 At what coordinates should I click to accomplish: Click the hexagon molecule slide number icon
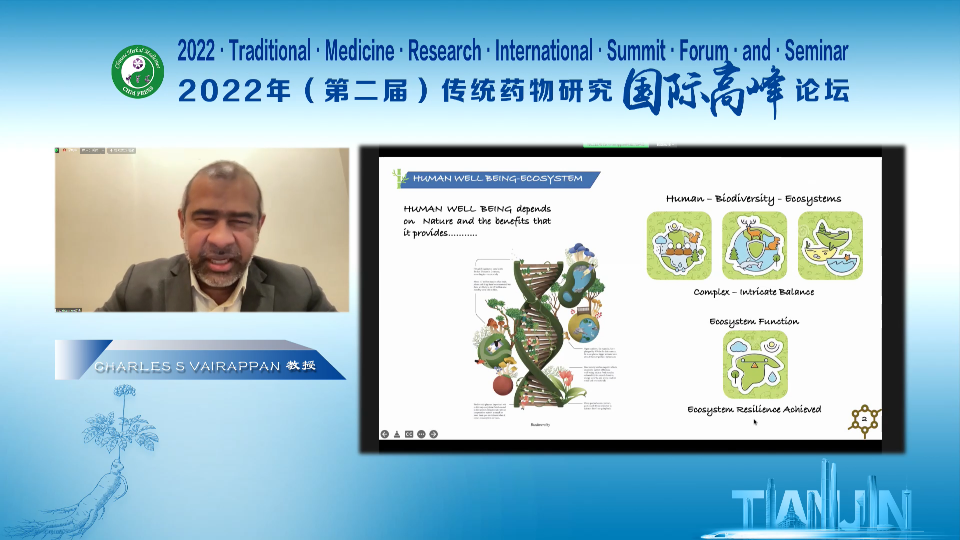tap(864, 420)
